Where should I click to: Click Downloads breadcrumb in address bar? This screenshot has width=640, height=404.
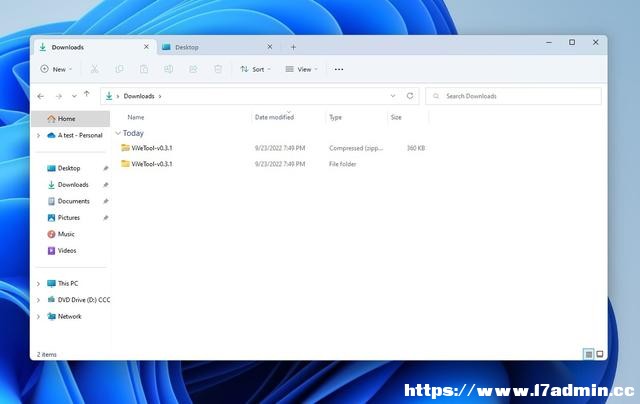tap(139, 96)
